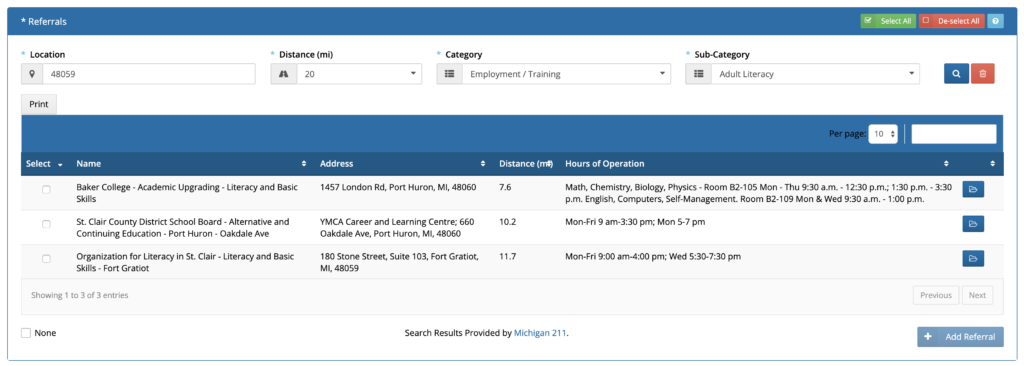Click sort arrows on Name column

tap(304, 163)
